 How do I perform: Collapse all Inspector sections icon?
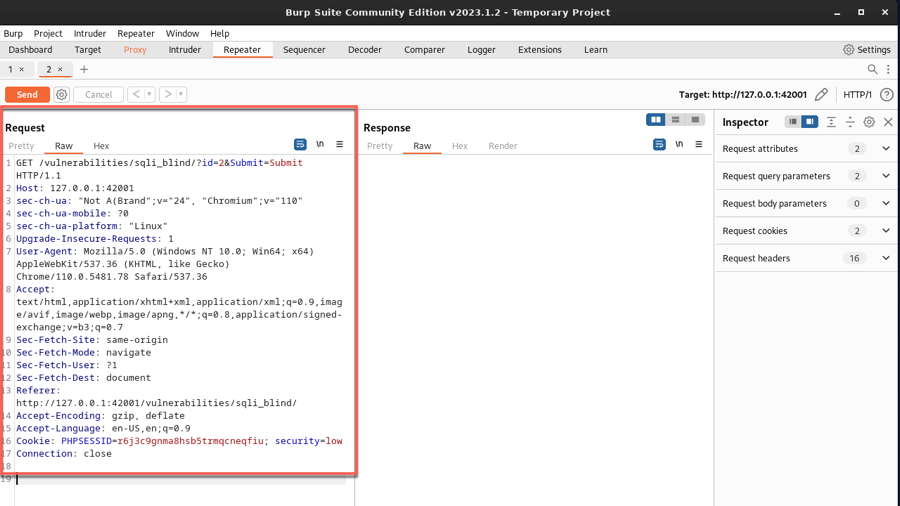point(850,122)
